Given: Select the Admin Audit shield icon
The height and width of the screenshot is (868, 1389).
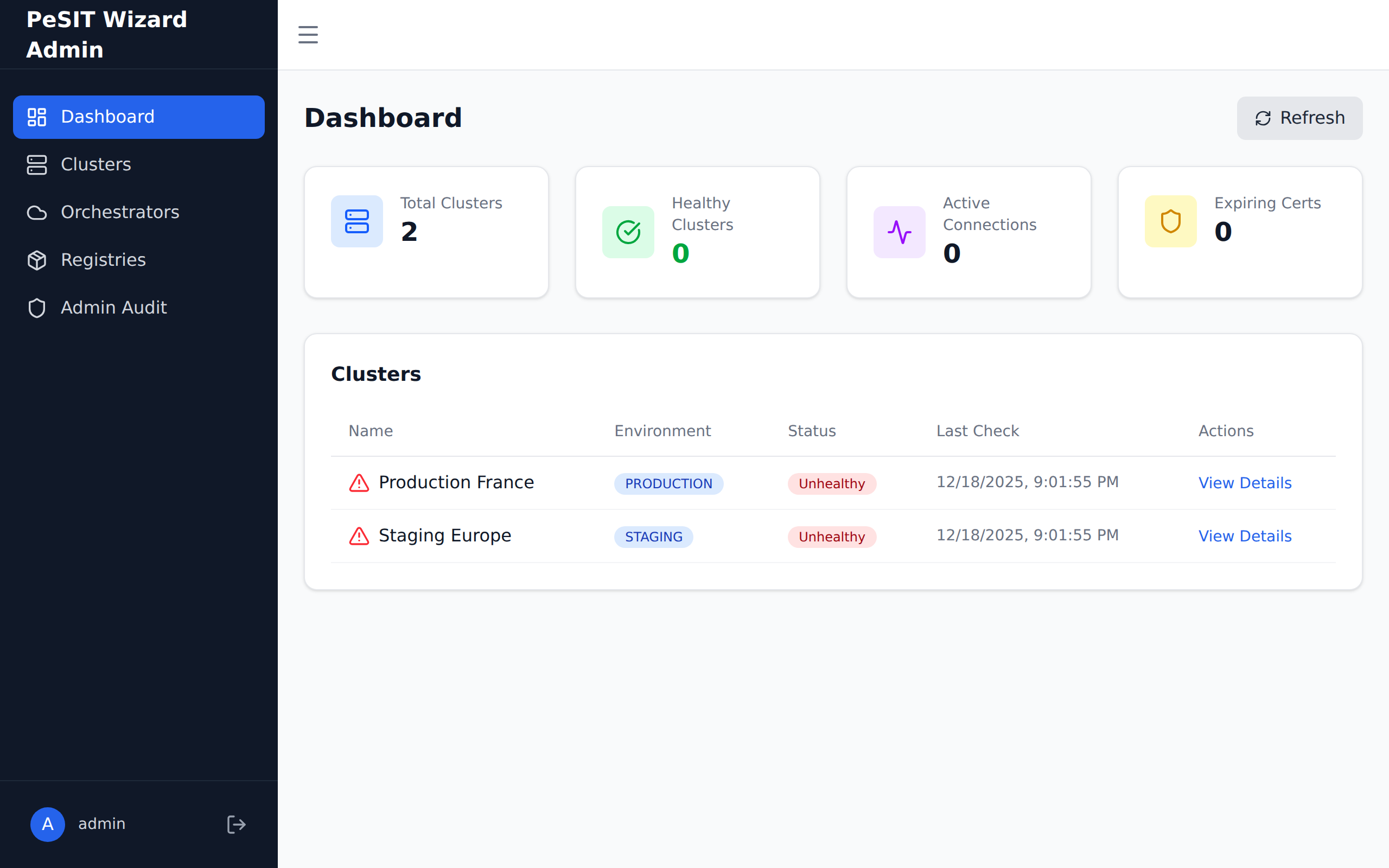Looking at the screenshot, I should [x=37, y=308].
